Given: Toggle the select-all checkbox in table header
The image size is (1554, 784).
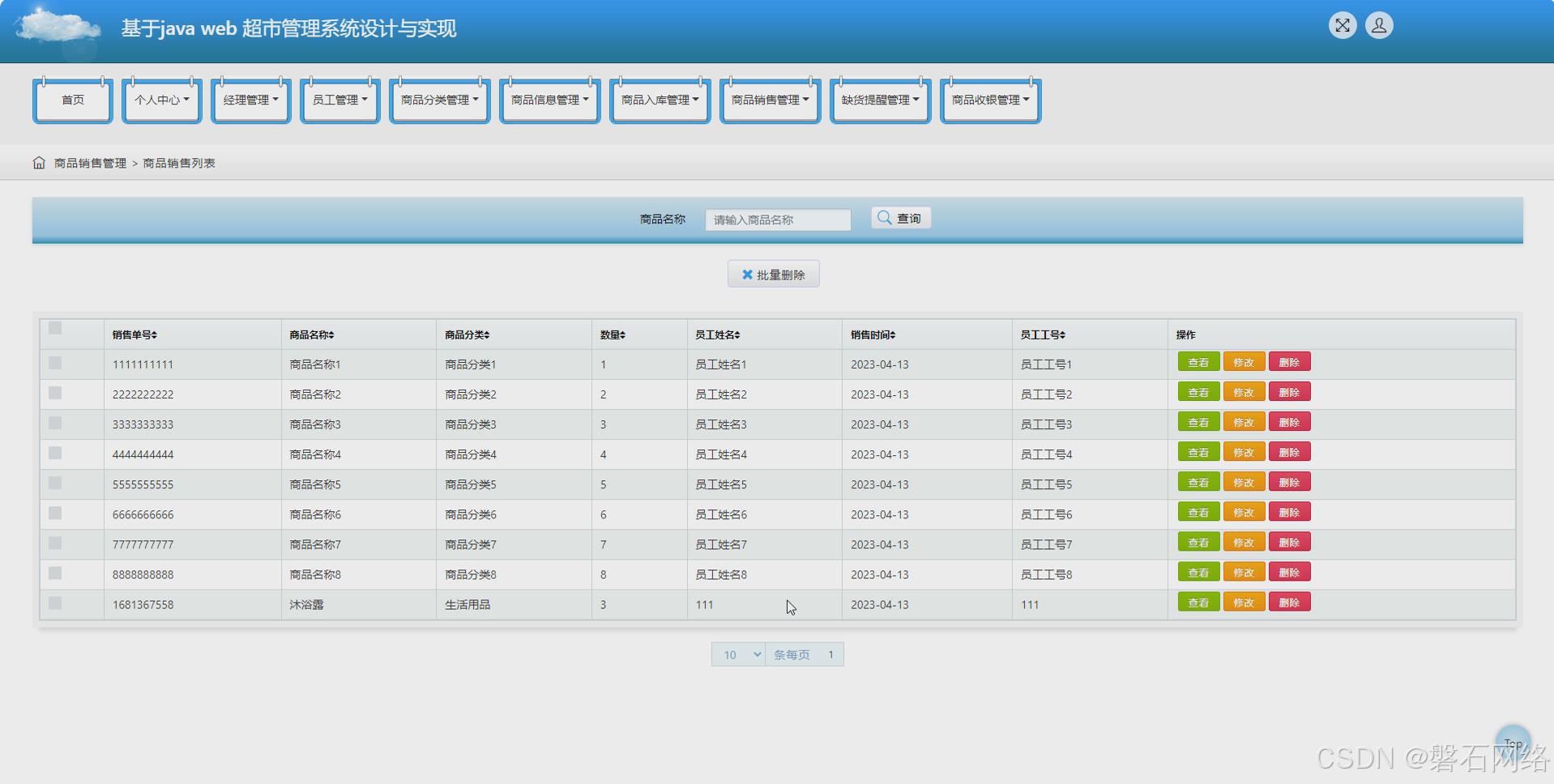Looking at the screenshot, I should click(x=54, y=327).
